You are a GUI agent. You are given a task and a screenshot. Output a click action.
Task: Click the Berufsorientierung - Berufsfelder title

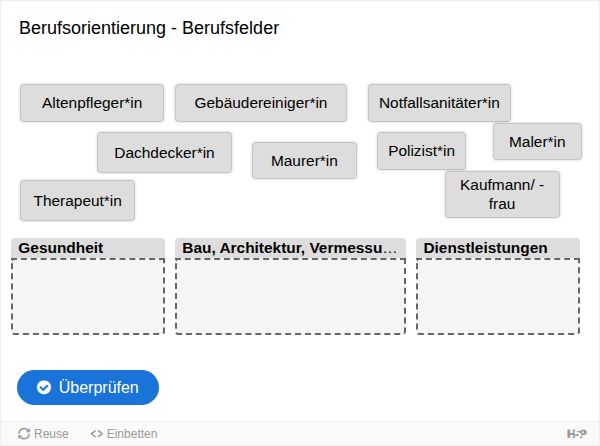point(149,28)
